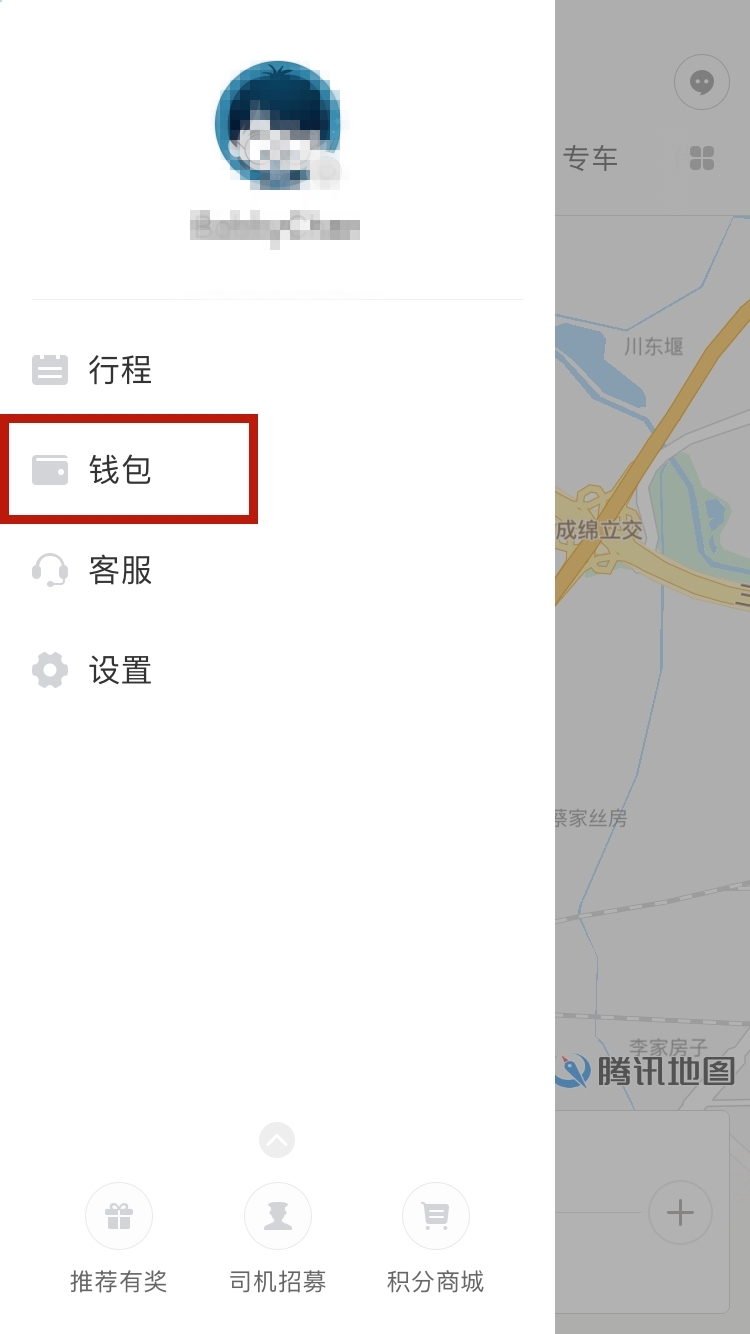Tap the blurred username under avatar
This screenshot has width=750, height=1334.
pos(275,227)
